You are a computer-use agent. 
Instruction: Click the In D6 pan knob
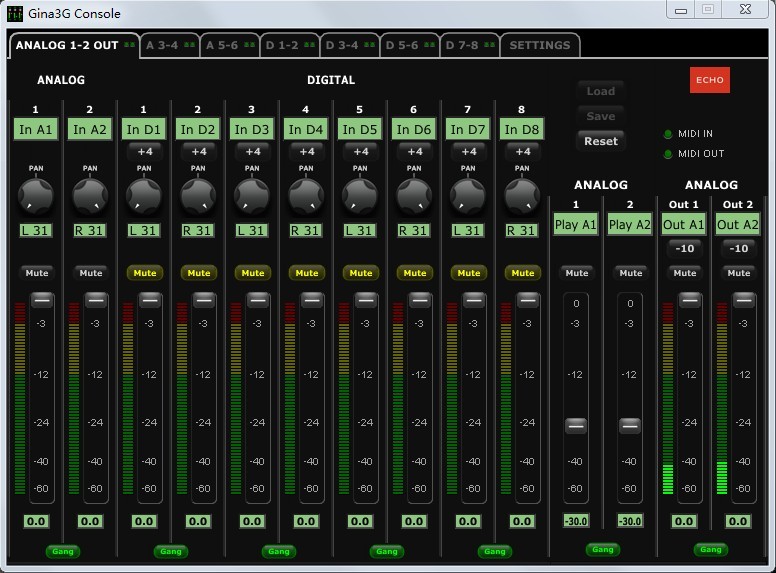(414, 196)
